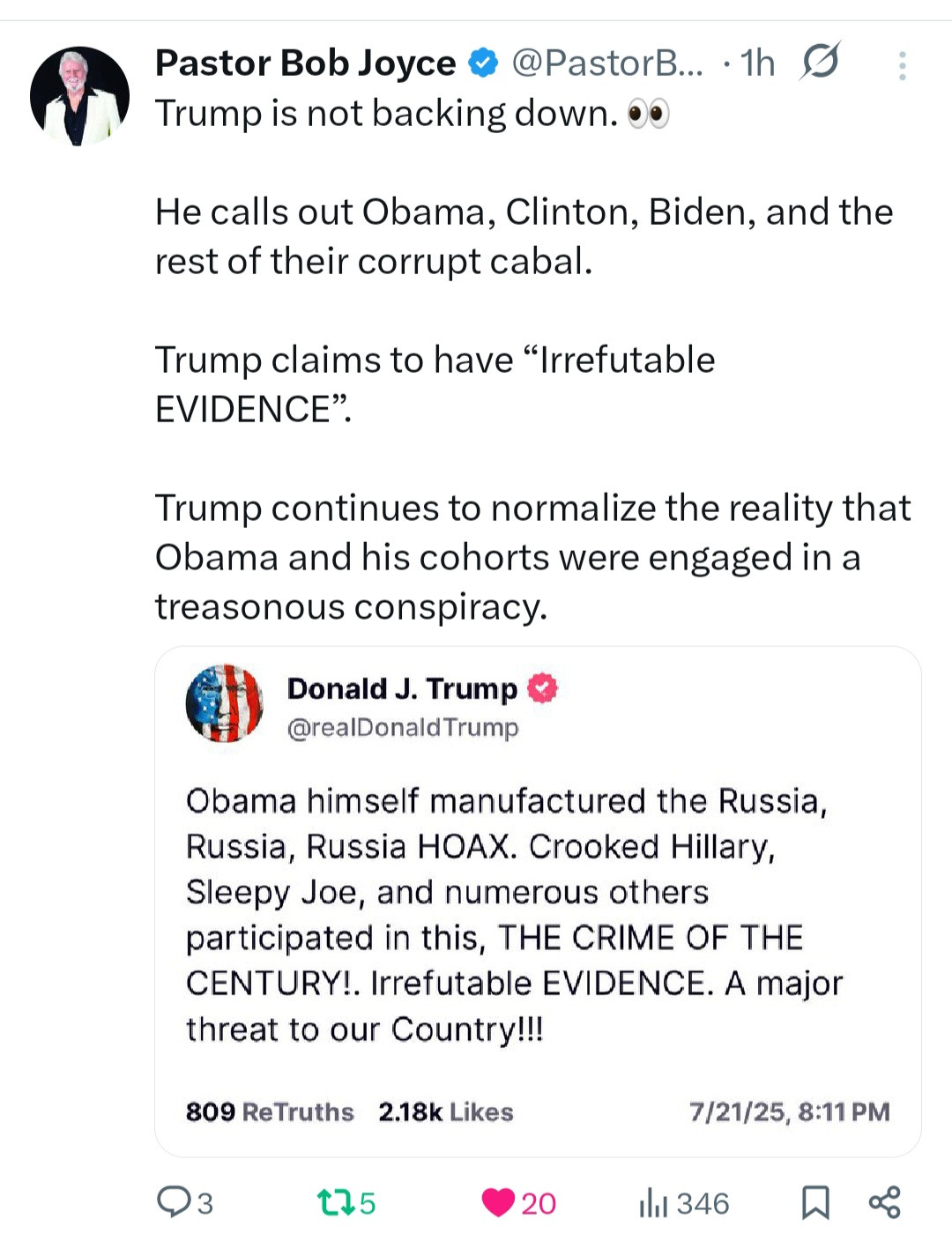952x1241 pixels.
Task: Bookmark this post
Action: click(814, 1202)
